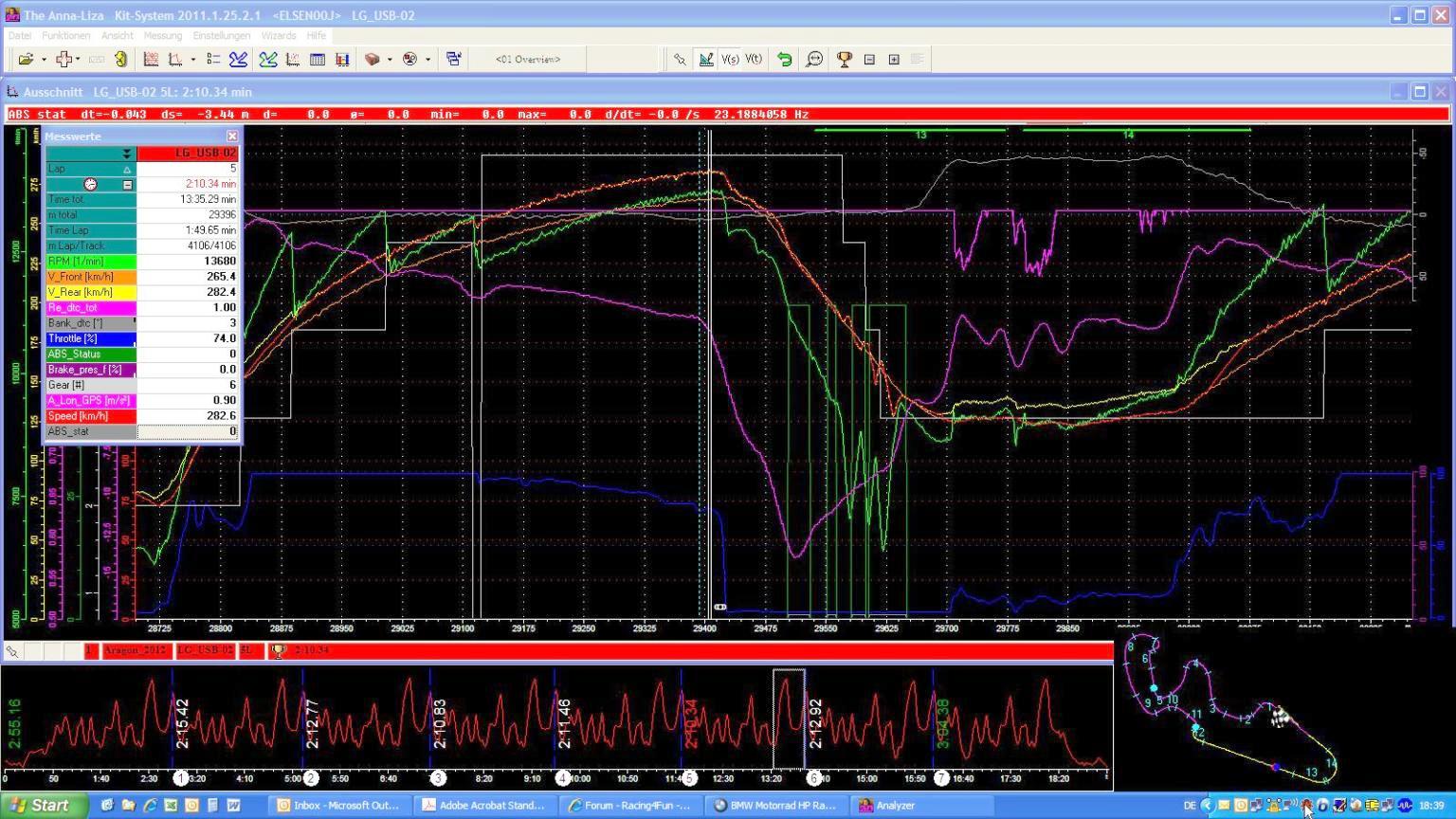This screenshot has width=1456, height=819.
Task: Open the Einstellungen menu
Action: point(221,35)
